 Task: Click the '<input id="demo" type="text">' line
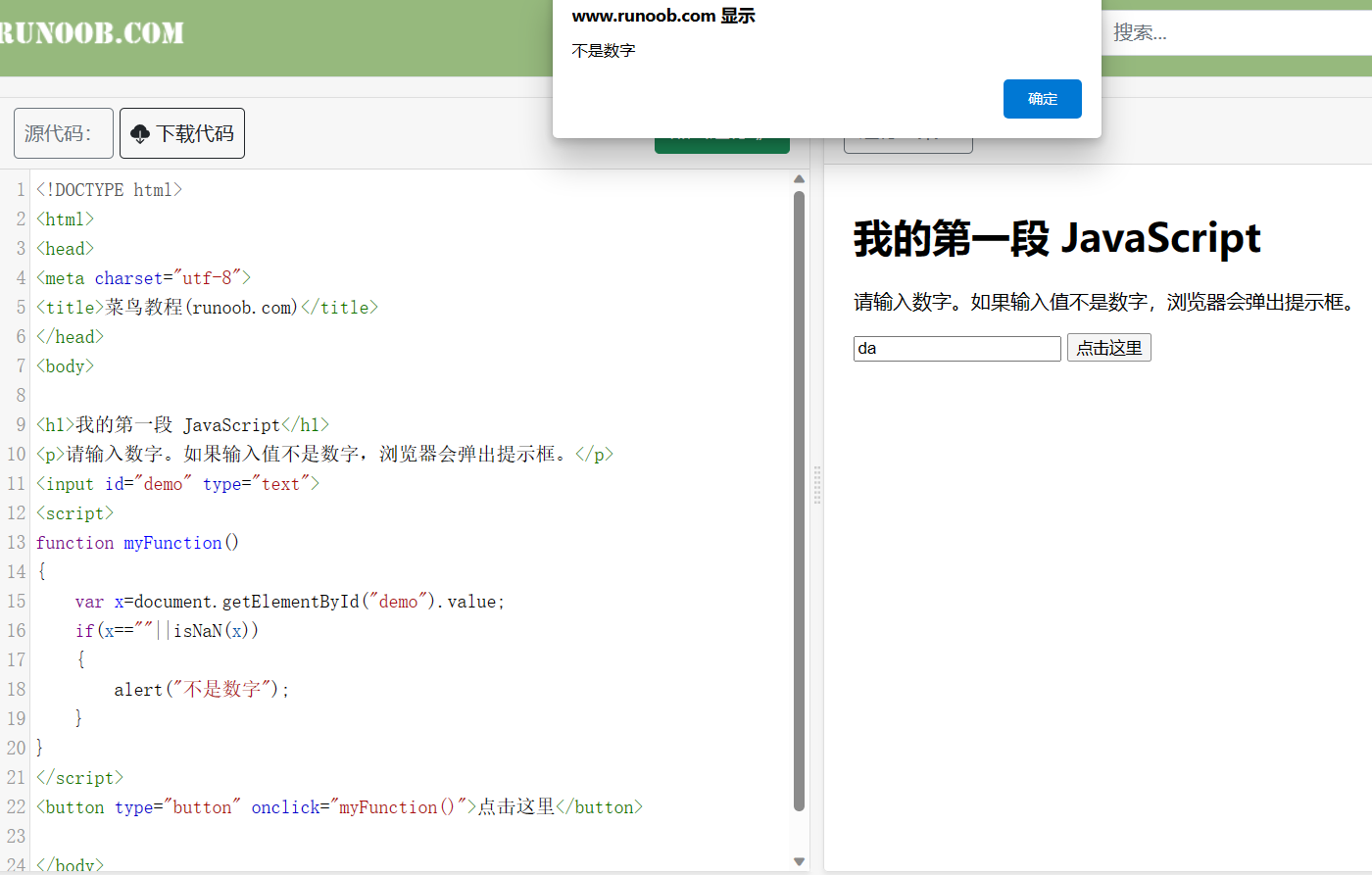coord(177,484)
